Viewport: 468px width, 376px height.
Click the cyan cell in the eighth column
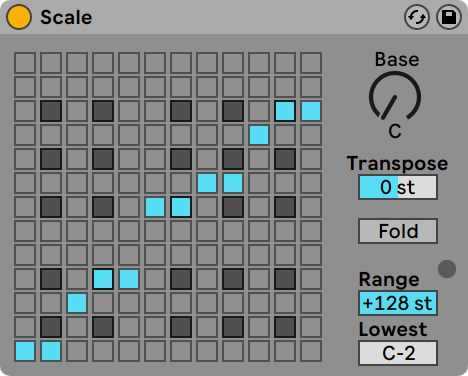[207, 183]
